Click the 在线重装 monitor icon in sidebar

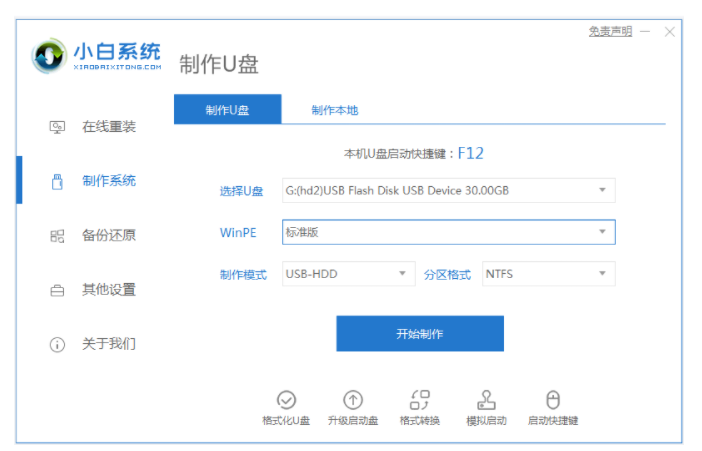(57, 127)
